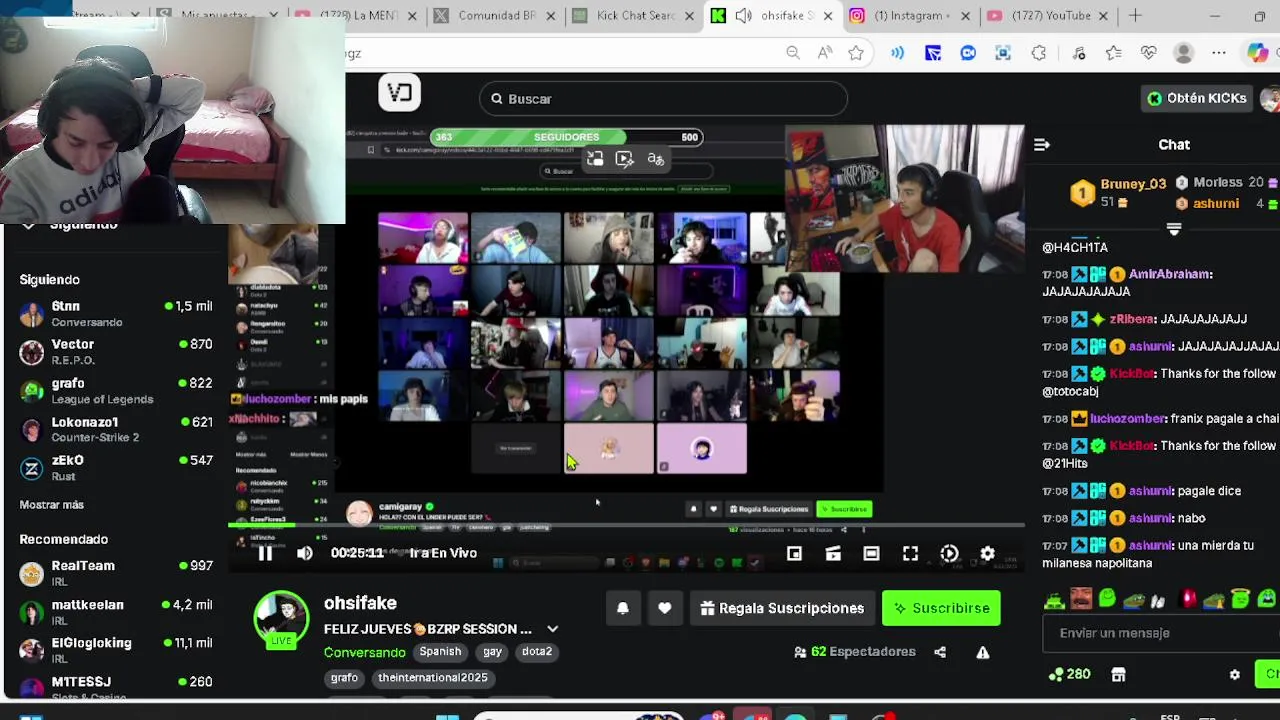Open Kick home logo
The width and height of the screenshot is (1280, 720).
tap(399, 93)
